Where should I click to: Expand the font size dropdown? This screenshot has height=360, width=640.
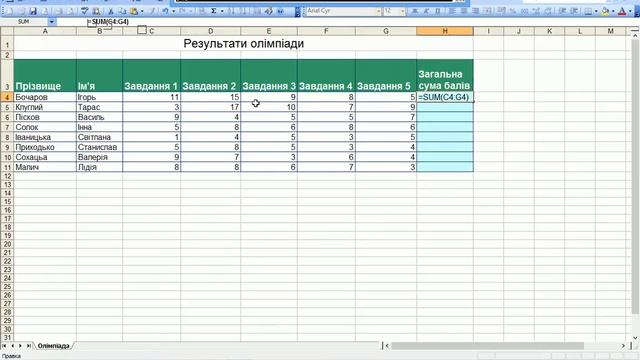[402, 11]
